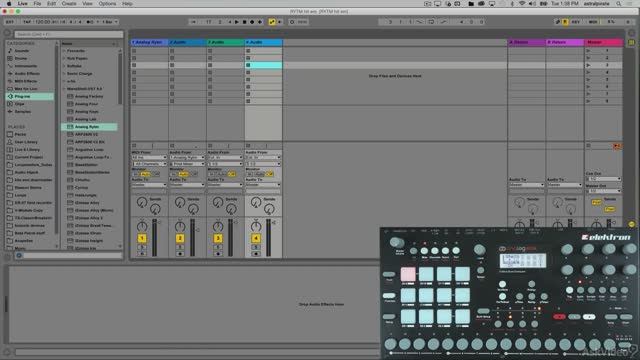Image resolution: width=640 pixels, height=360 pixels.
Task: Click the Wi-Fi icon in menu bar
Action: [x=522, y=4]
